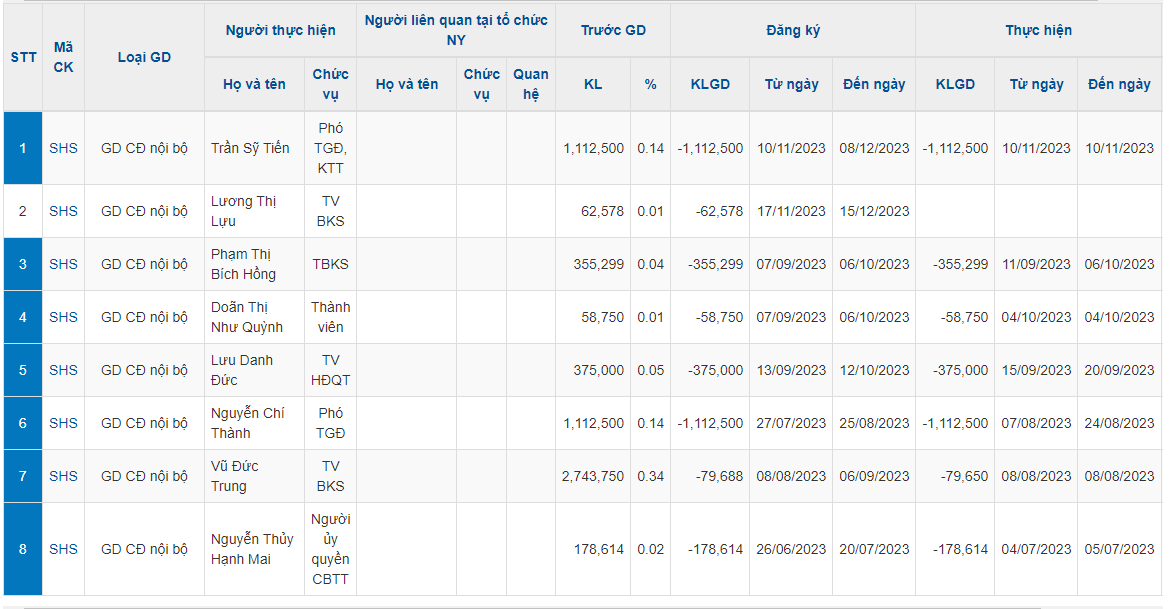Click the SHS ticker link in row 2
The height and width of the screenshot is (609, 1169).
pyautogui.click(x=63, y=211)
